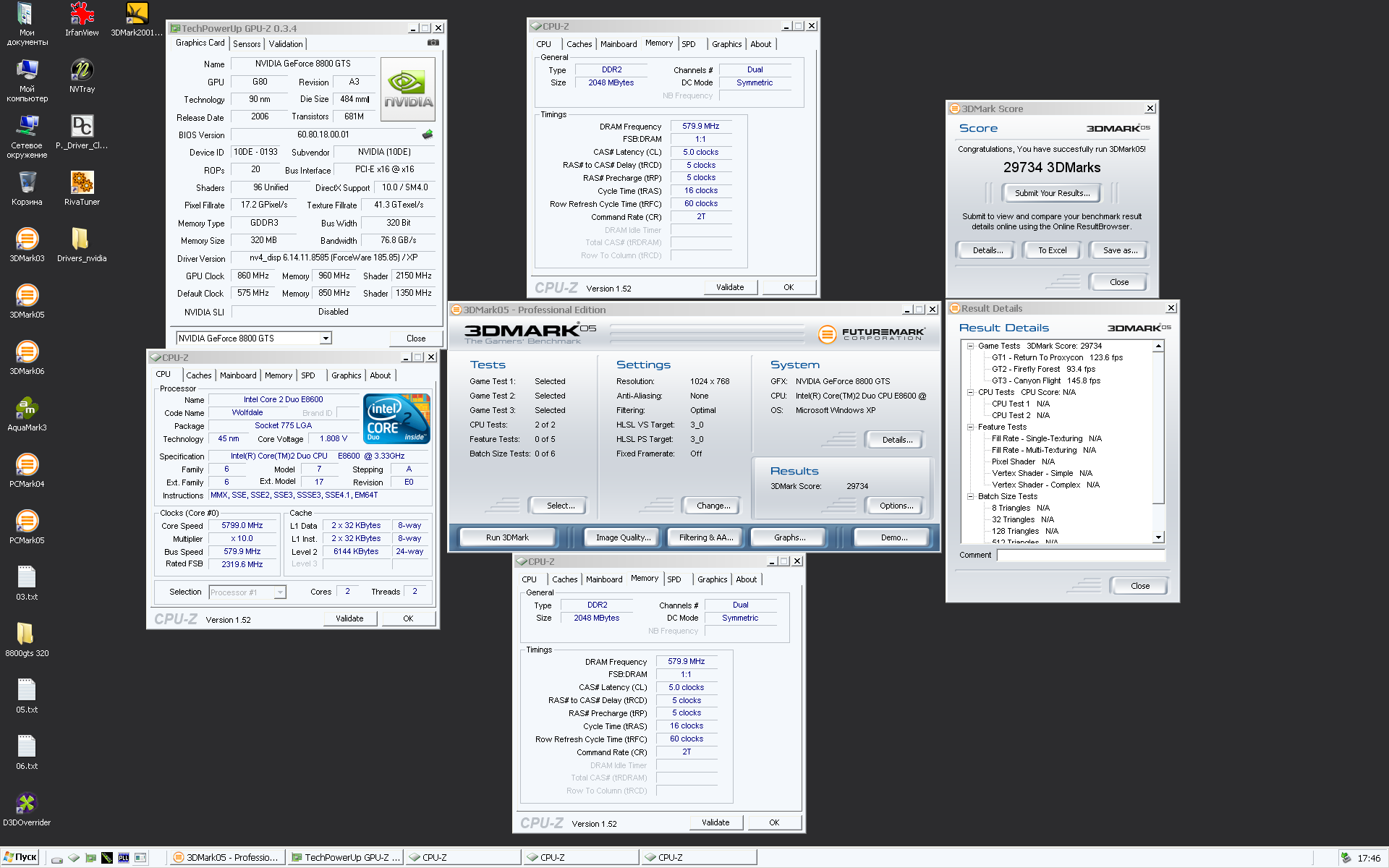Select the 3DMark05 desktop shortcut
1389x868 pixels.
(27, 302)
